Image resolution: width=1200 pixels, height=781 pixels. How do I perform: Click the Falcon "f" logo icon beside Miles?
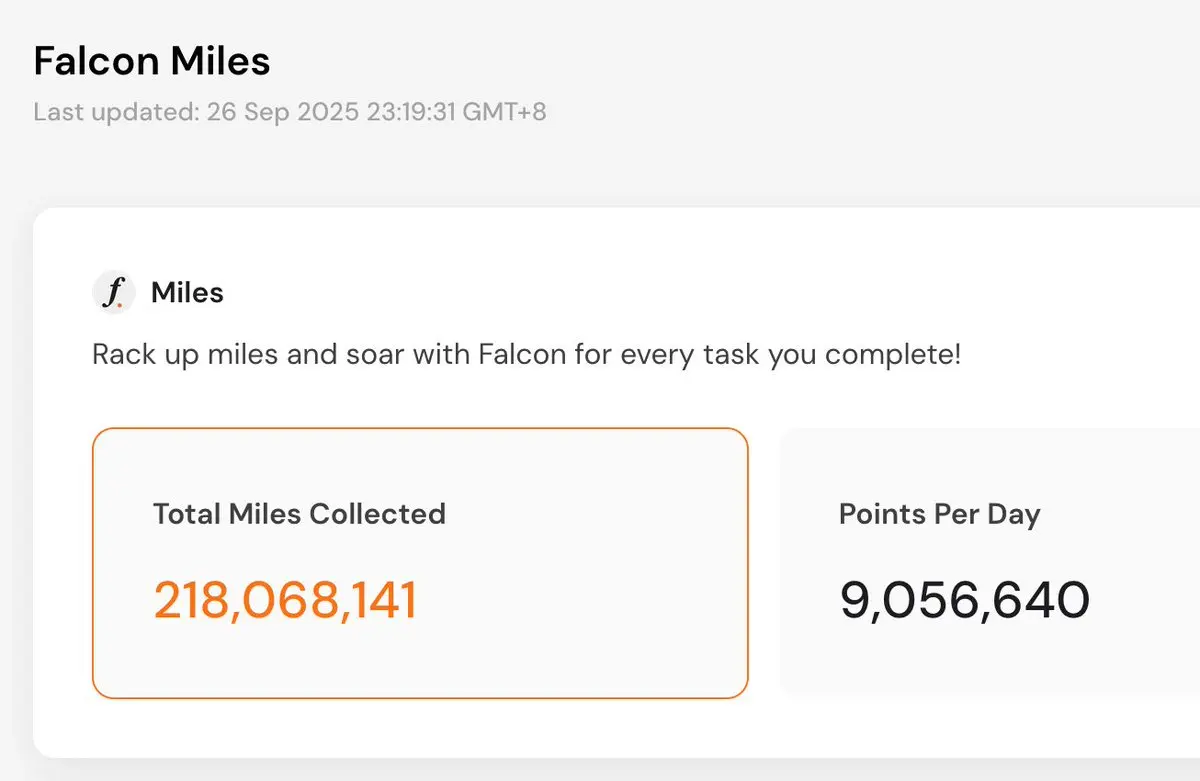click(114, 293)
